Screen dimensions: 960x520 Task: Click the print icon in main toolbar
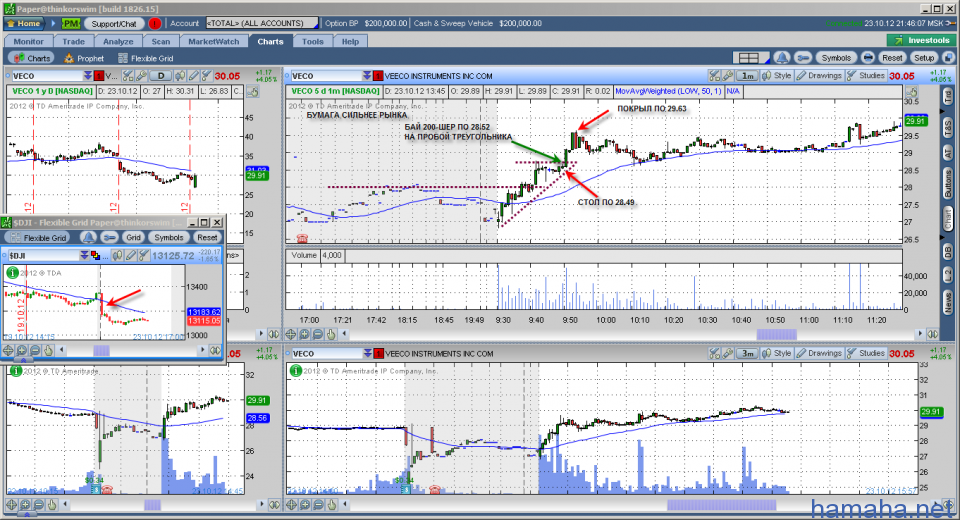click(868, 58)
